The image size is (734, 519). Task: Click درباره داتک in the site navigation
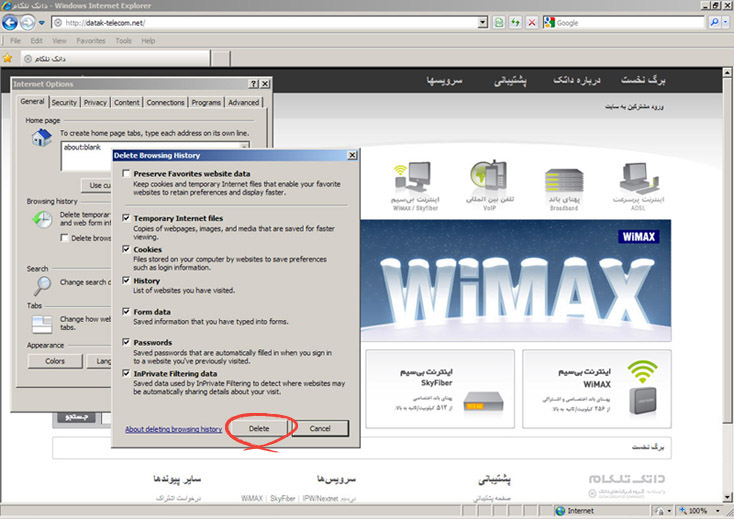coord(577,80)
